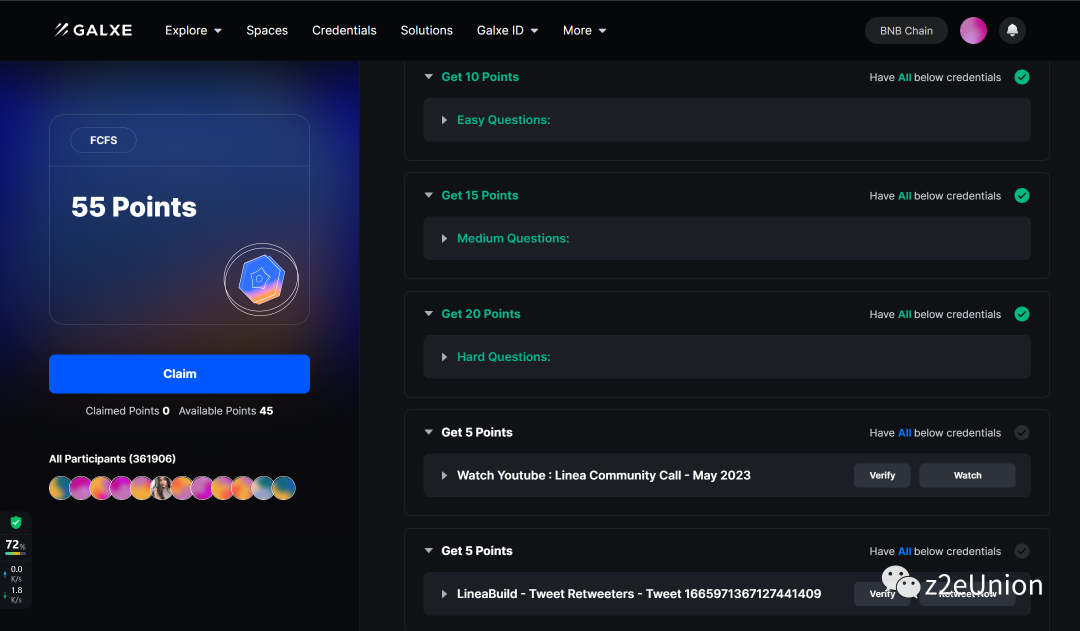This screenshot has width=1080, height=631.
Task: Open the notifications bell
Action: point(1012,31)
